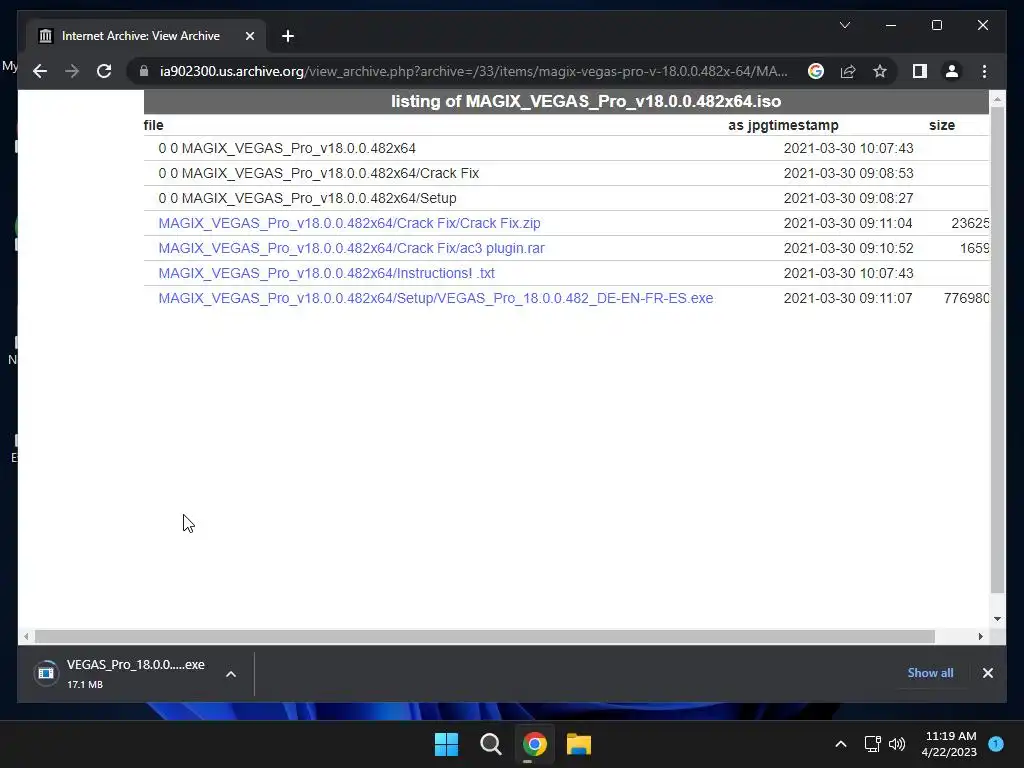Download VEGAS_Pro_18.0.0.482_DE-EN-FR-ES.exe link
Screen dimensions: 1024x768
tap(436, 298)
